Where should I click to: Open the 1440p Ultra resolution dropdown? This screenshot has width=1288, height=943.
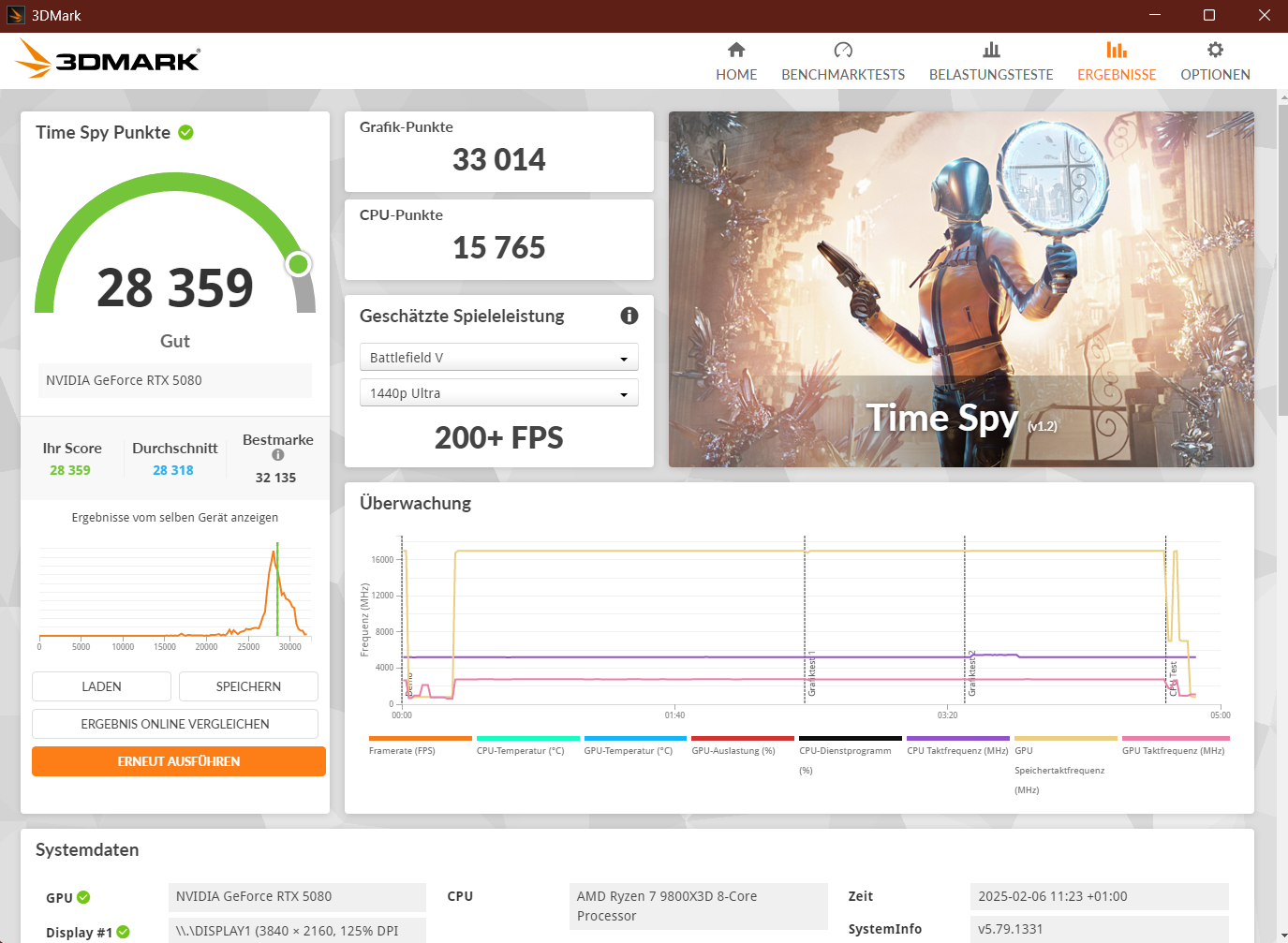click(499, 393)
